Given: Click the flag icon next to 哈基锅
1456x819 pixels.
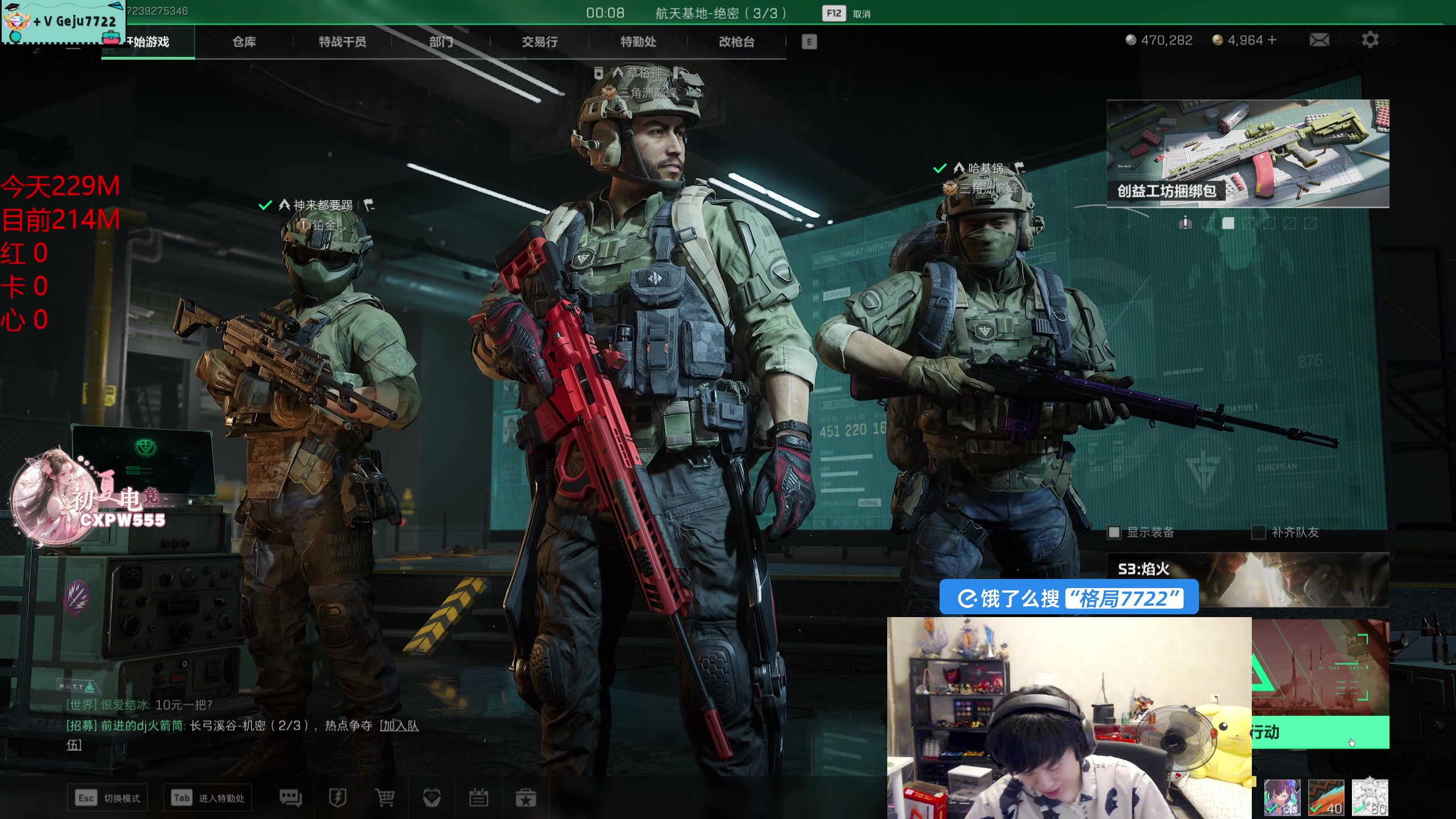Looking at the screenshot, I should tap(1019, 168).
